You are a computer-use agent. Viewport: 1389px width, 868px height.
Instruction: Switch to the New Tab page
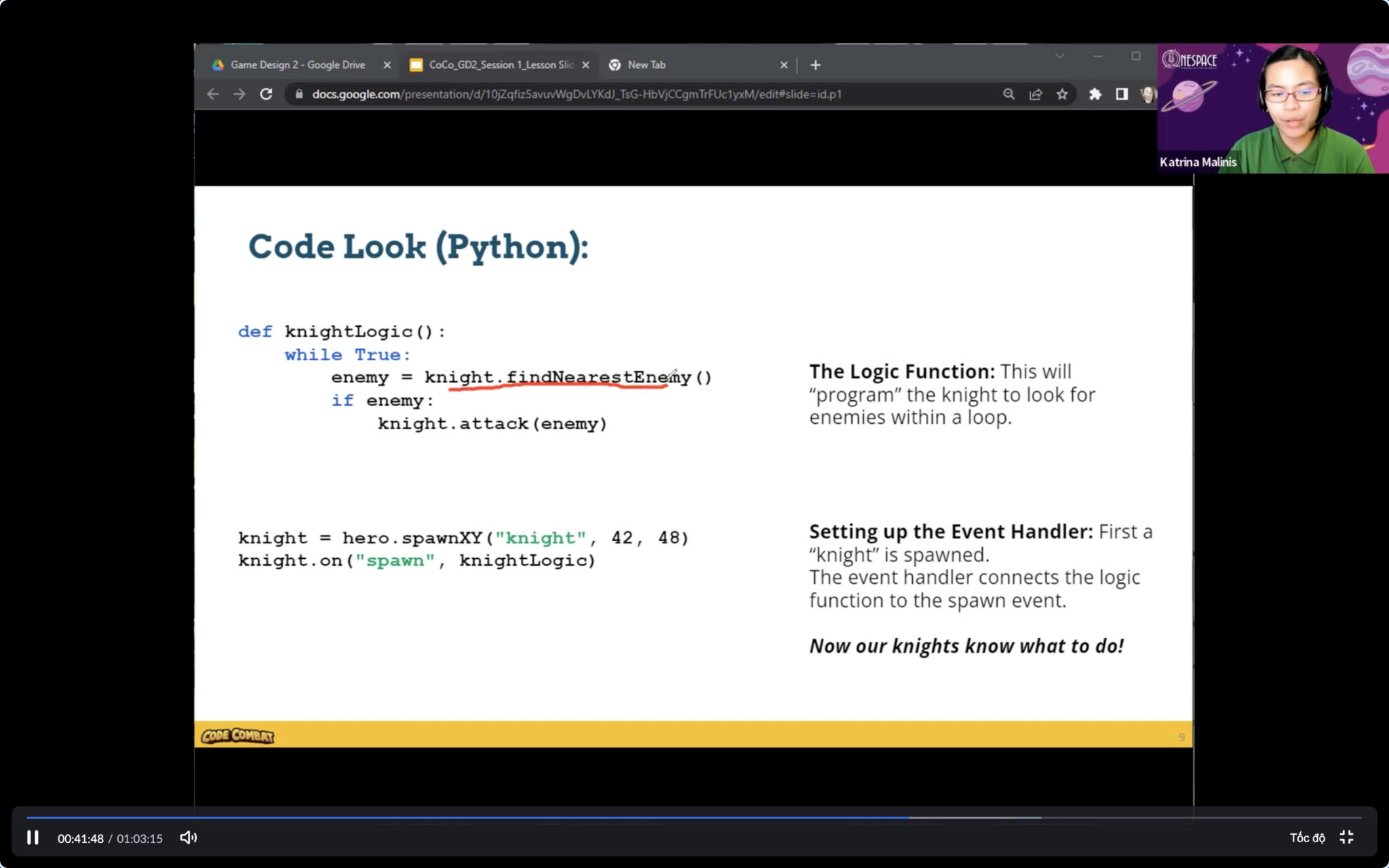point(646,64)
